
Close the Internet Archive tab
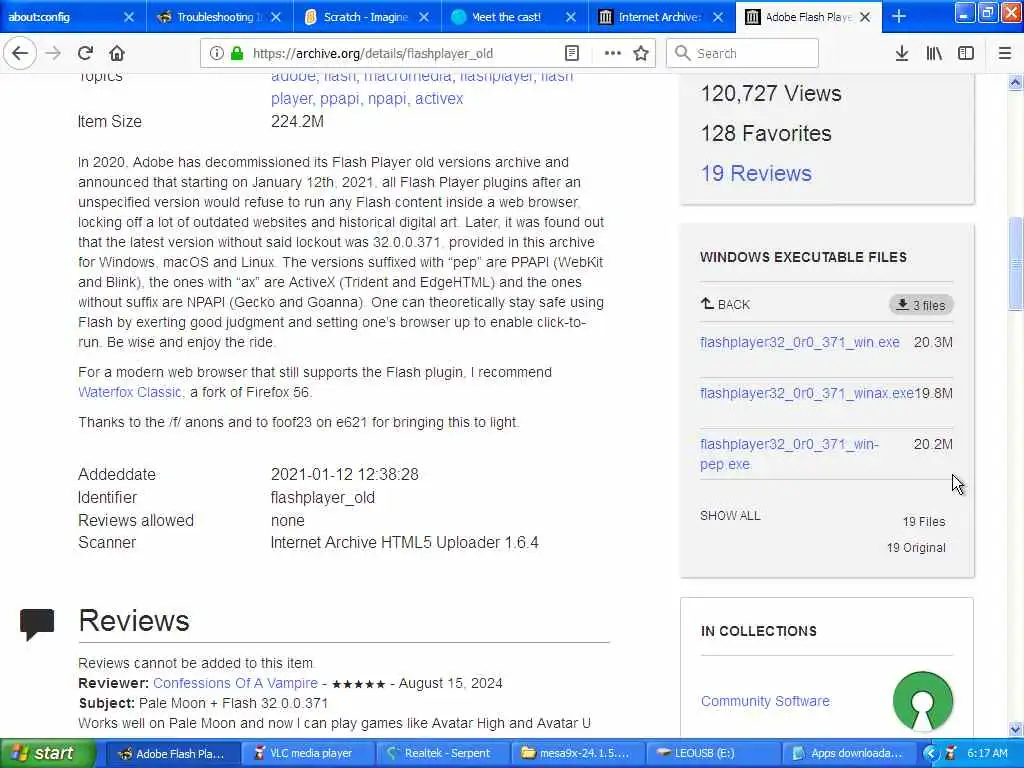coord(718,17)
